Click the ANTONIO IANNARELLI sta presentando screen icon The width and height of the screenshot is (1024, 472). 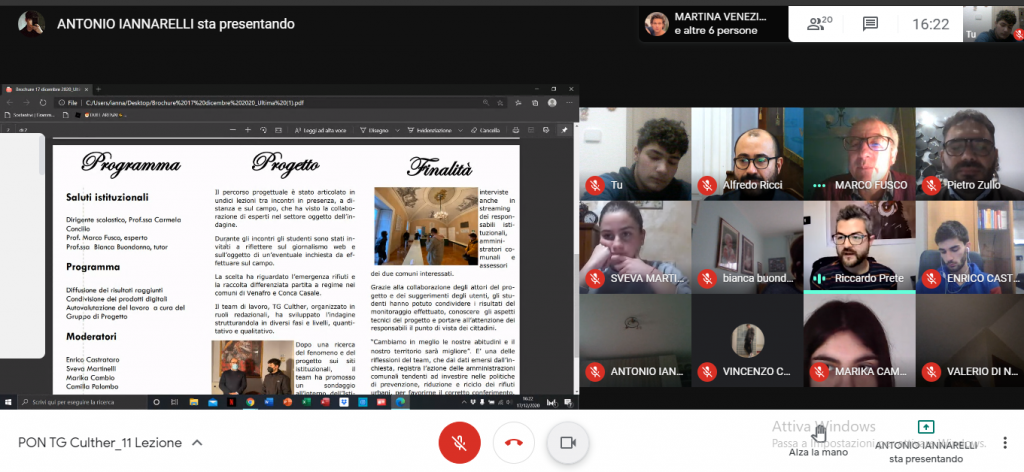point(925,428)
